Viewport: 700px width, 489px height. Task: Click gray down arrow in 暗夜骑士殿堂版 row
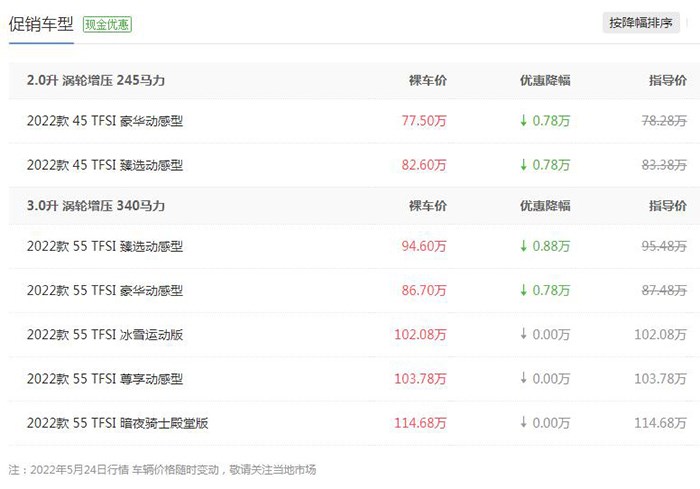(x=523, y=422)
